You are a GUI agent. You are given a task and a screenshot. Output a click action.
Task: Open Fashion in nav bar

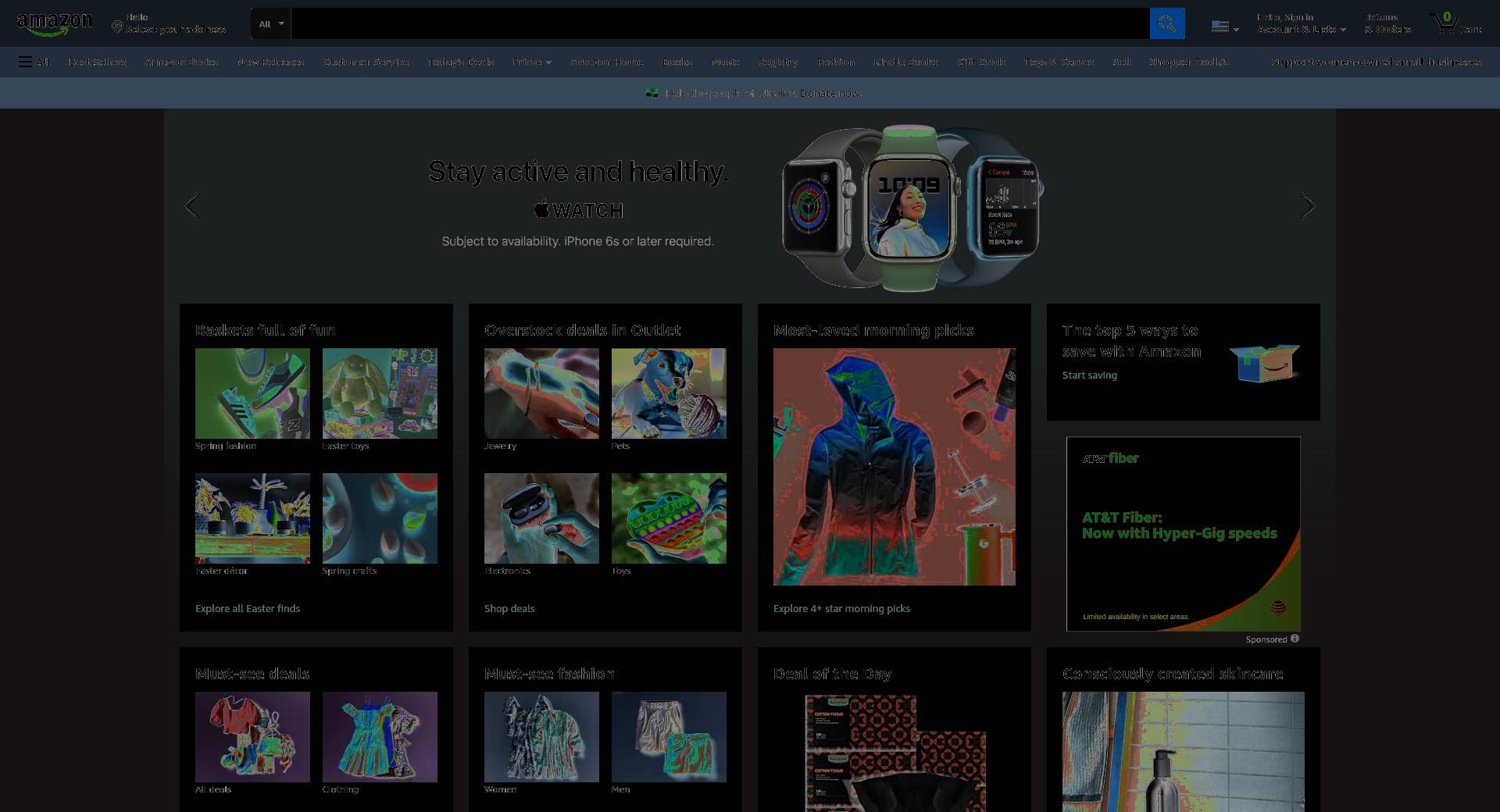pyautogui.click(x=836, y=62)
